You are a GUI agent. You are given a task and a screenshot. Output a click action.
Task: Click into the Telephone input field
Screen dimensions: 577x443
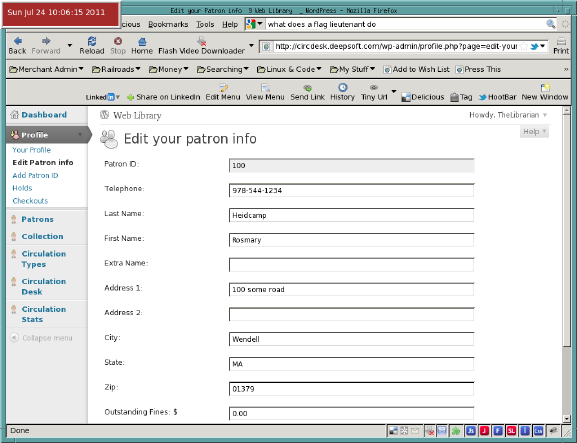coord(351,191)
